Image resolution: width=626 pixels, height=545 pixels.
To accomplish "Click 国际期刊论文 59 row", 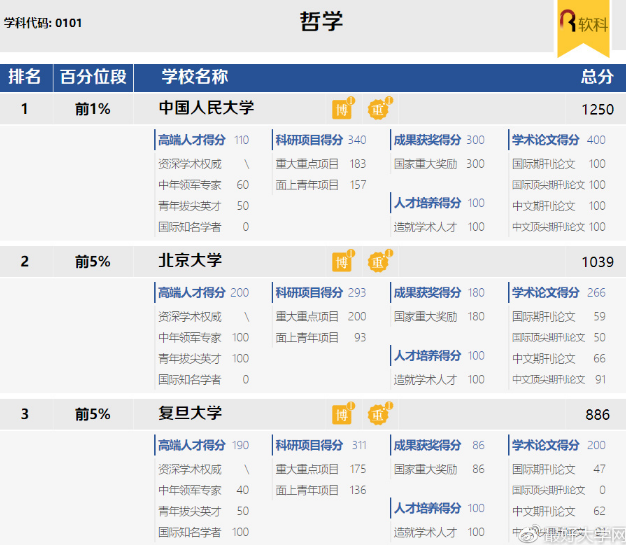I will 559,317.
